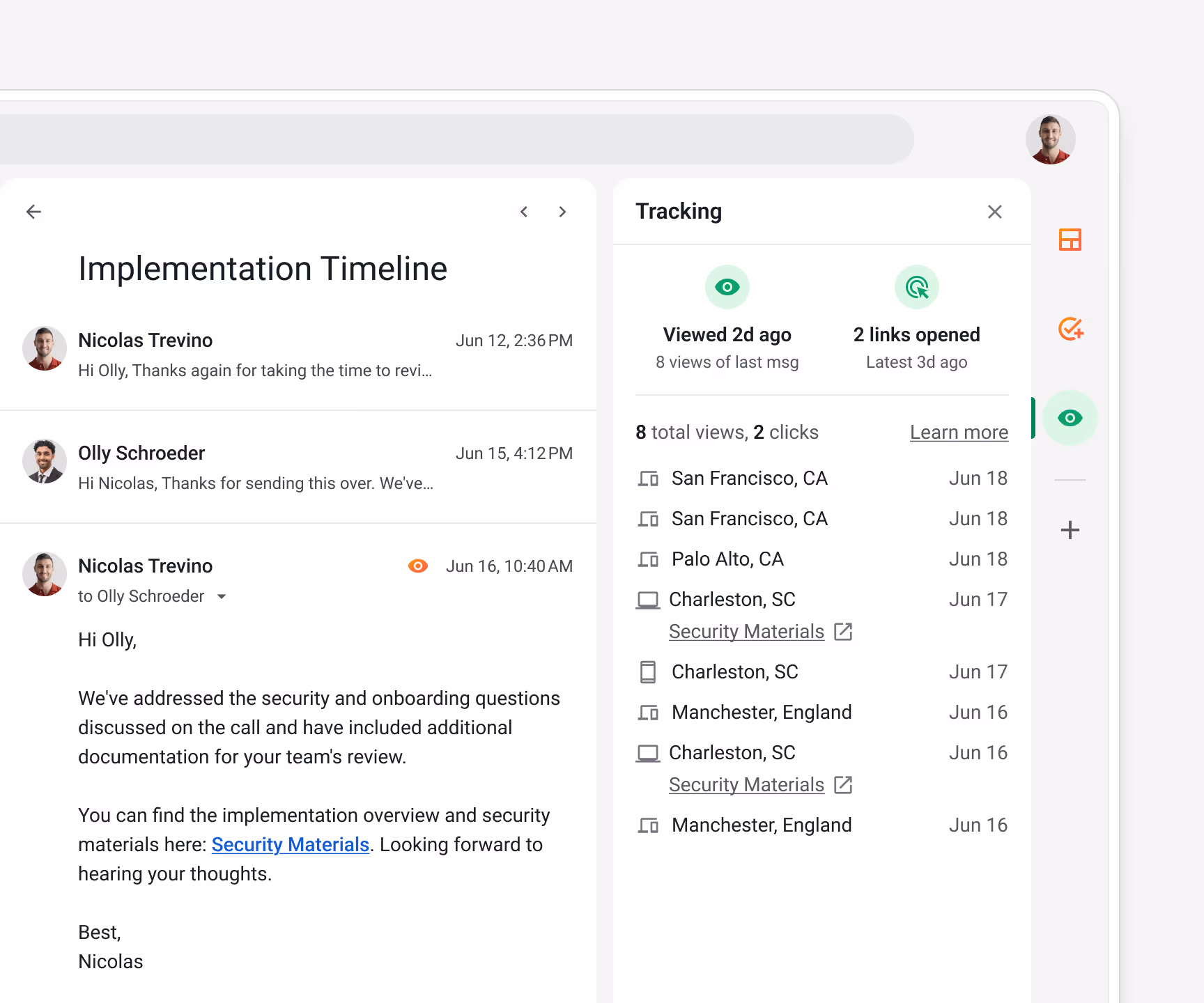Click '2 links opened' summary text

tap(917, 335)
